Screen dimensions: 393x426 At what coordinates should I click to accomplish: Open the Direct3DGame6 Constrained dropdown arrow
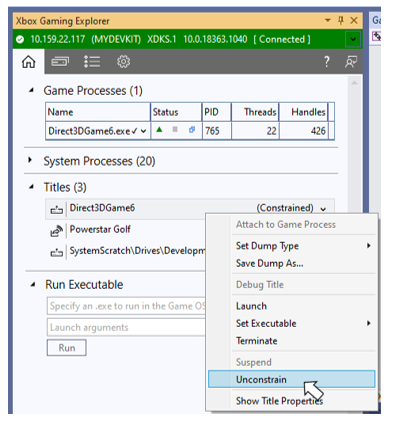pos(323,209)
